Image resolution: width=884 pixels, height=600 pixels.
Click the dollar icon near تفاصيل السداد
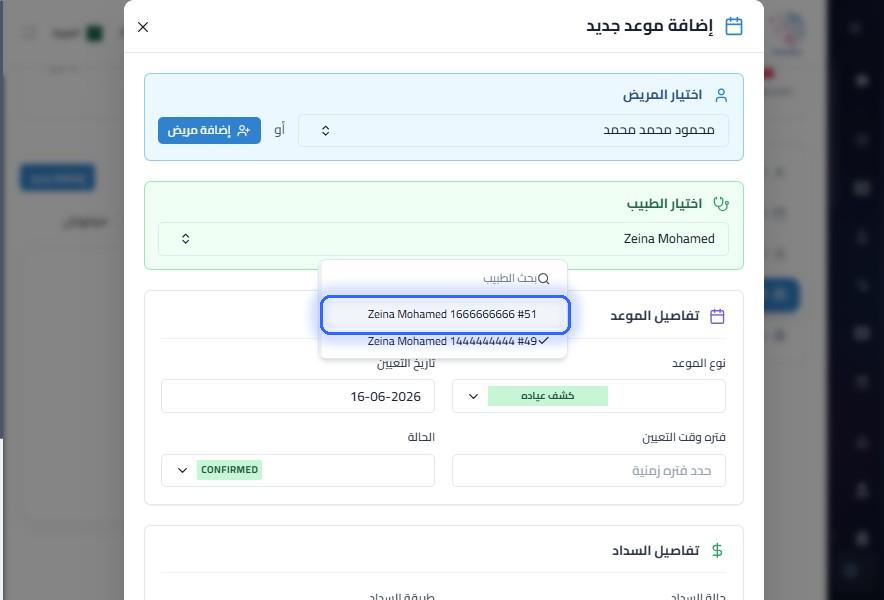coord(717,550)
